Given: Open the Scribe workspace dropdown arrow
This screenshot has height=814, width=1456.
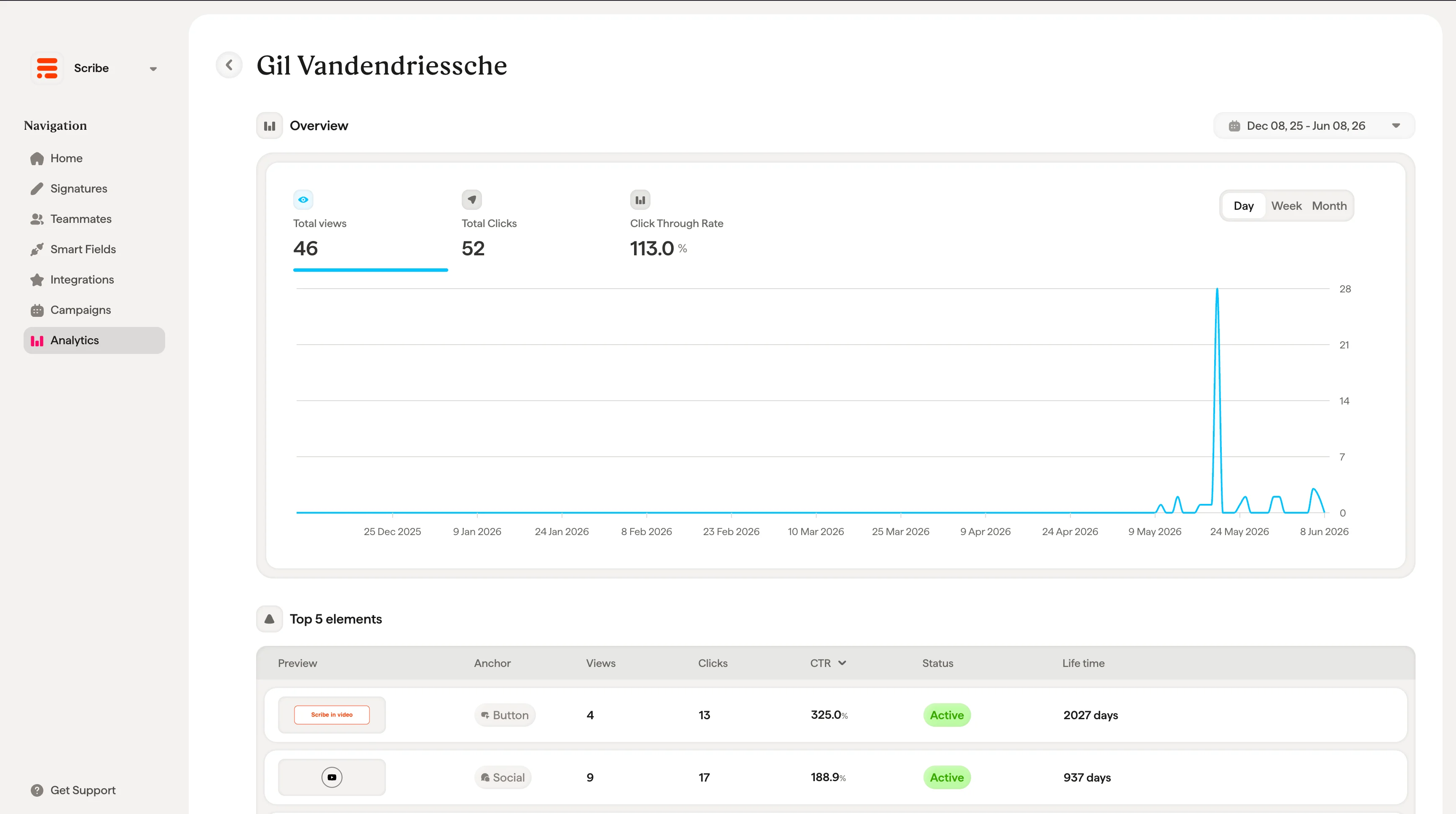Looking at the screenshot, I should pyautogui.click(x=153, y=69).
